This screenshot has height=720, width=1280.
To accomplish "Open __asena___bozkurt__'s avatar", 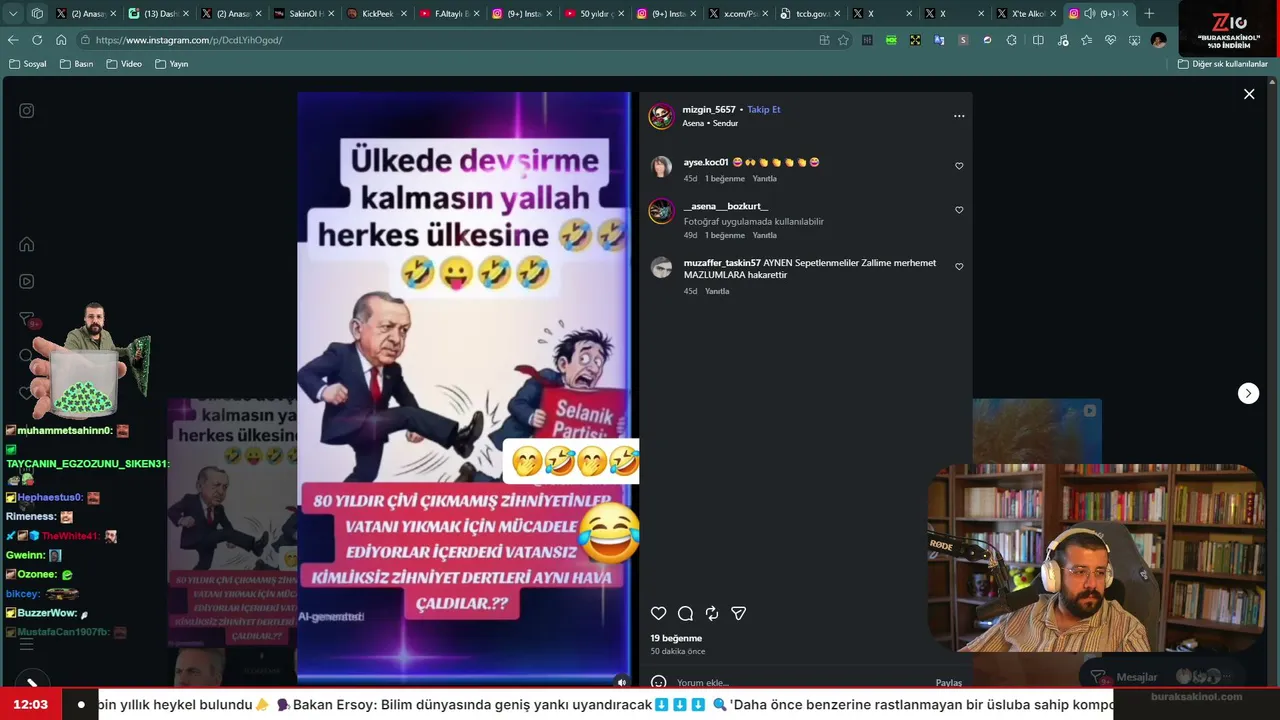I will click(x=661, y=211).
